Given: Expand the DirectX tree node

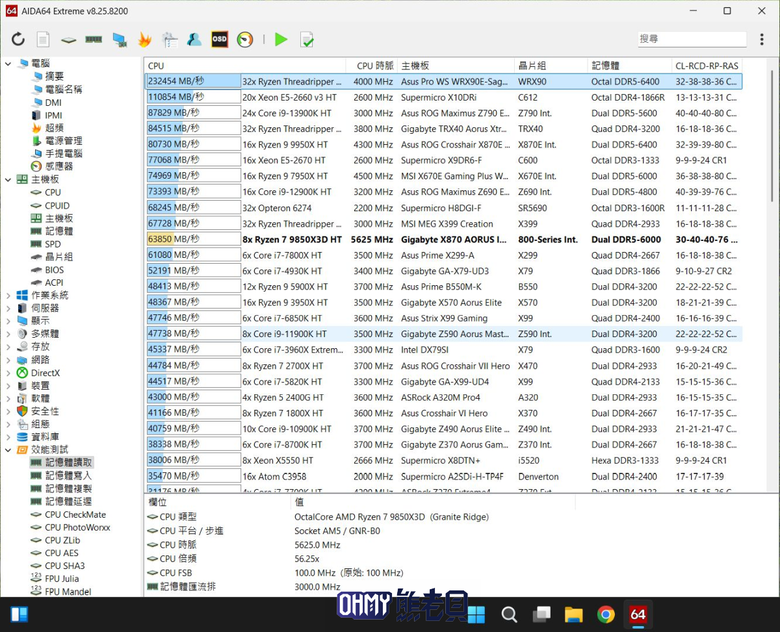Looking at the screenshot, I should point(8,373).
